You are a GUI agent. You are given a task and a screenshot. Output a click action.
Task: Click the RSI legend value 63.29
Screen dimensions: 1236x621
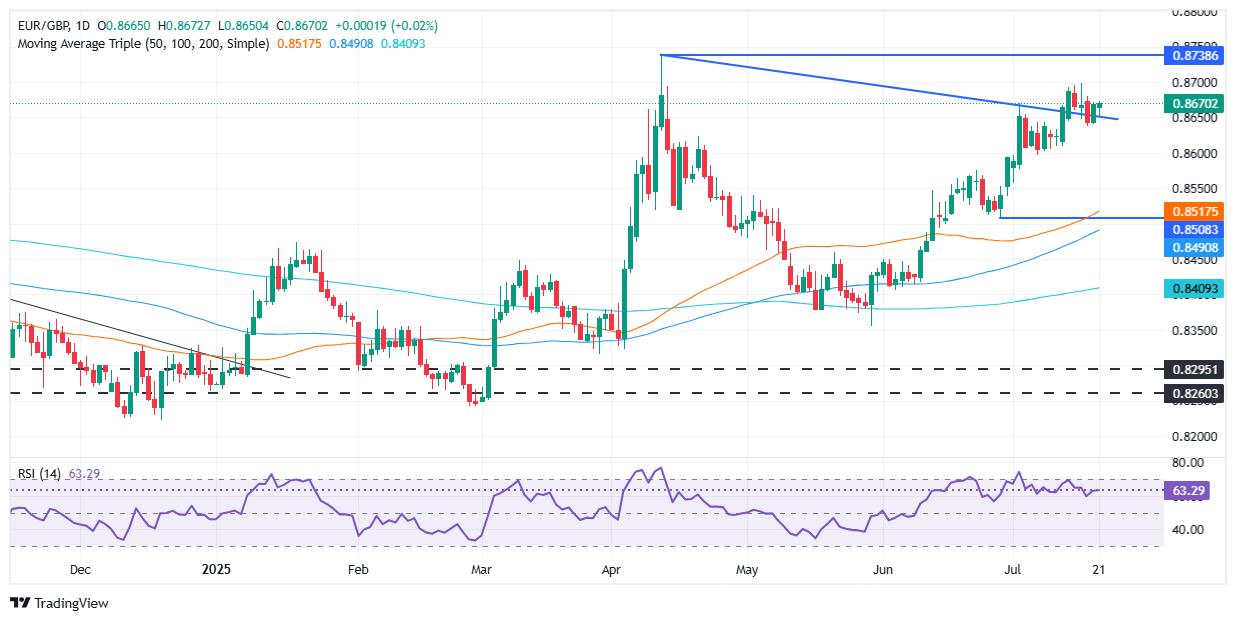click(83, 474)
